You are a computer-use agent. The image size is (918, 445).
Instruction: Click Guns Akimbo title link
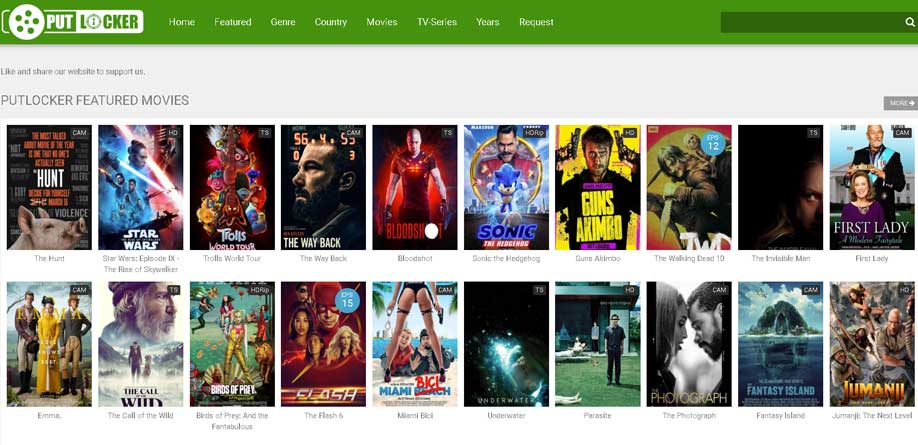pos(598,258)
